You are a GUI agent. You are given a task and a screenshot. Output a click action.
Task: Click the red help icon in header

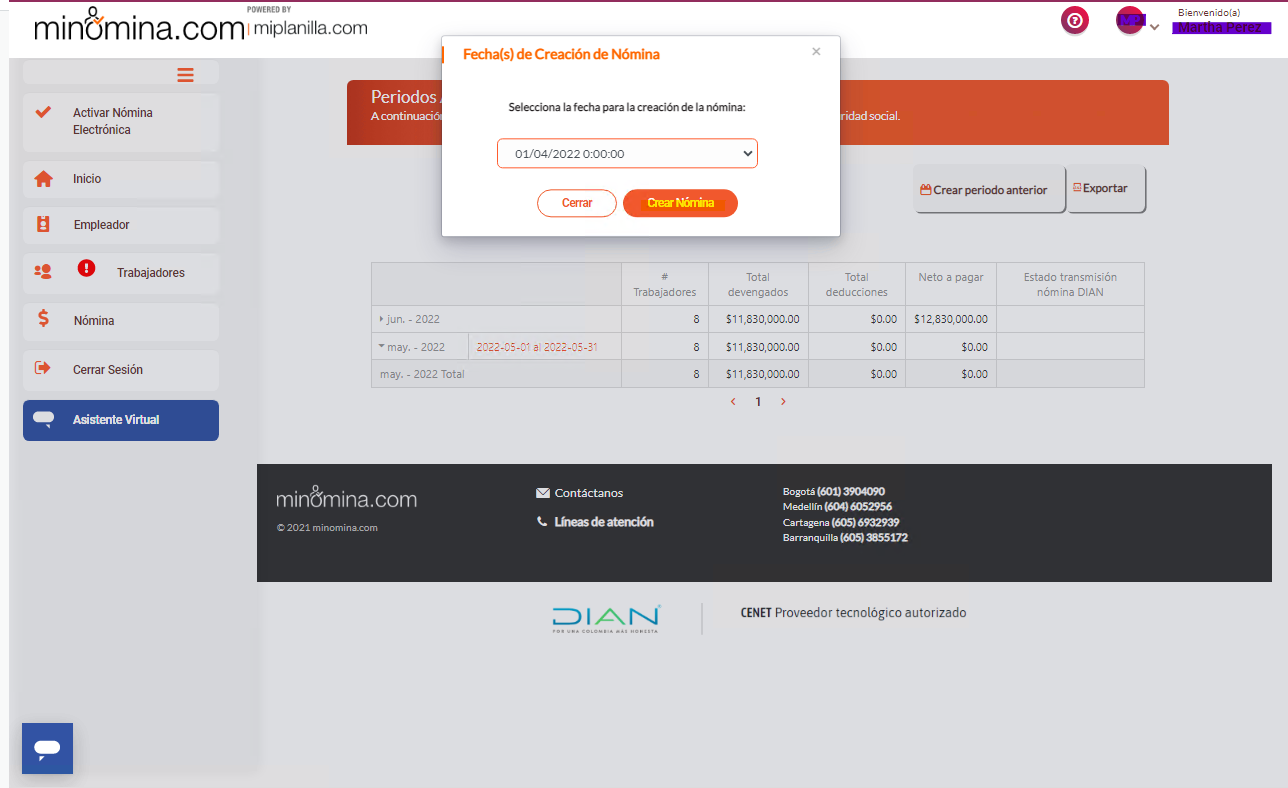(x=1075, y=20)
